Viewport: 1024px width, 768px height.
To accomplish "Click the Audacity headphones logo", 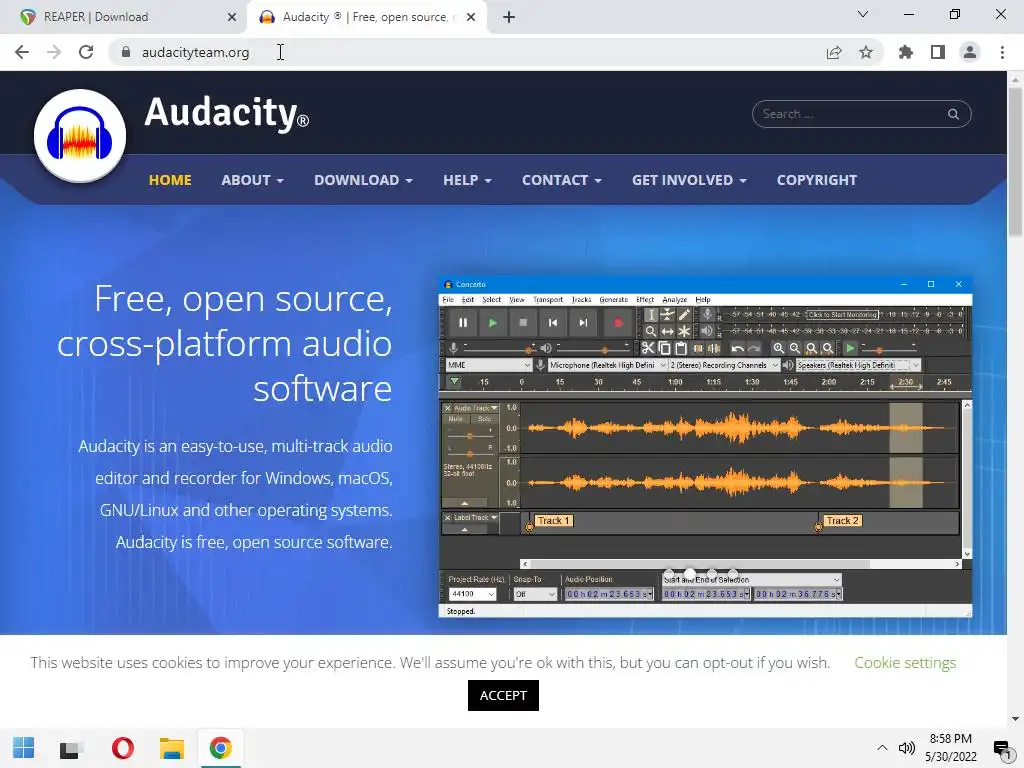I will (80, 135).
